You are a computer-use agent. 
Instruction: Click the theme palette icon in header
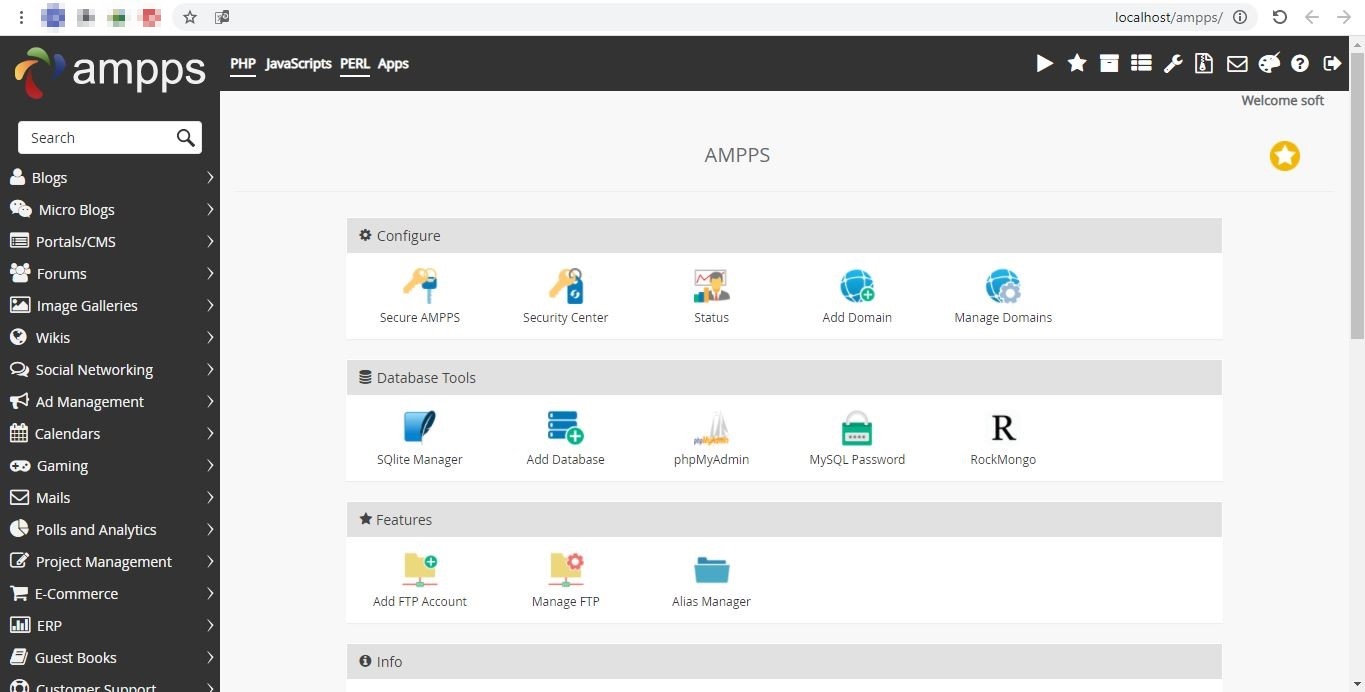[1269, 64]
